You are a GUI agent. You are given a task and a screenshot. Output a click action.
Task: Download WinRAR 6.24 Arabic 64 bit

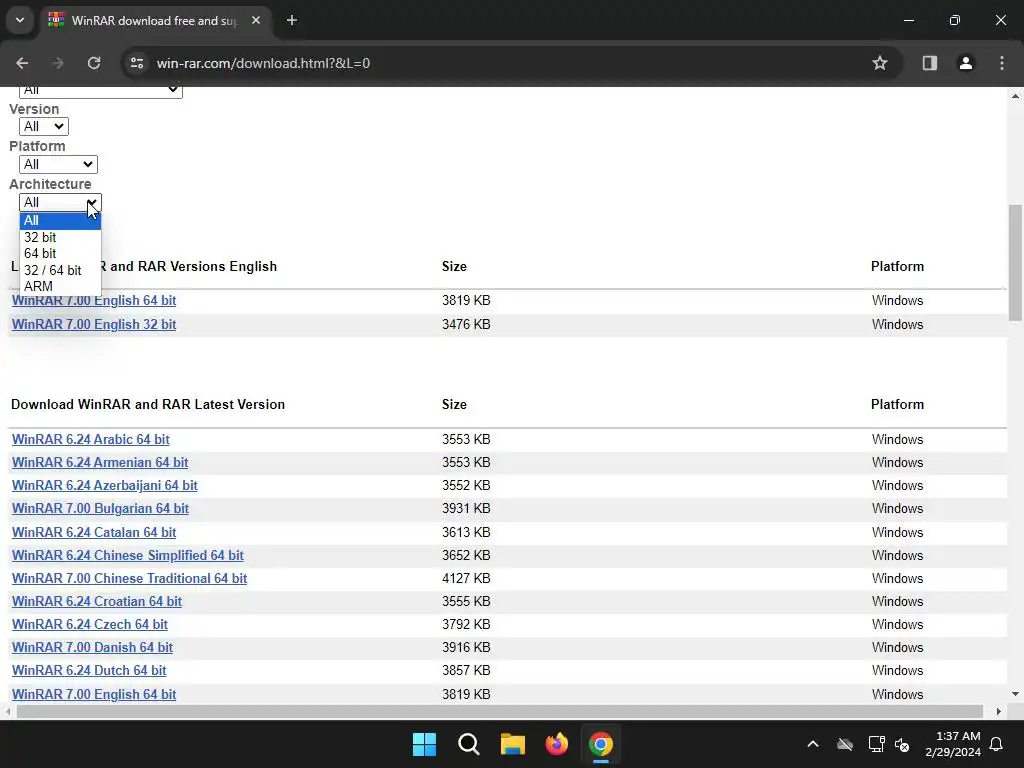(91, 440)
